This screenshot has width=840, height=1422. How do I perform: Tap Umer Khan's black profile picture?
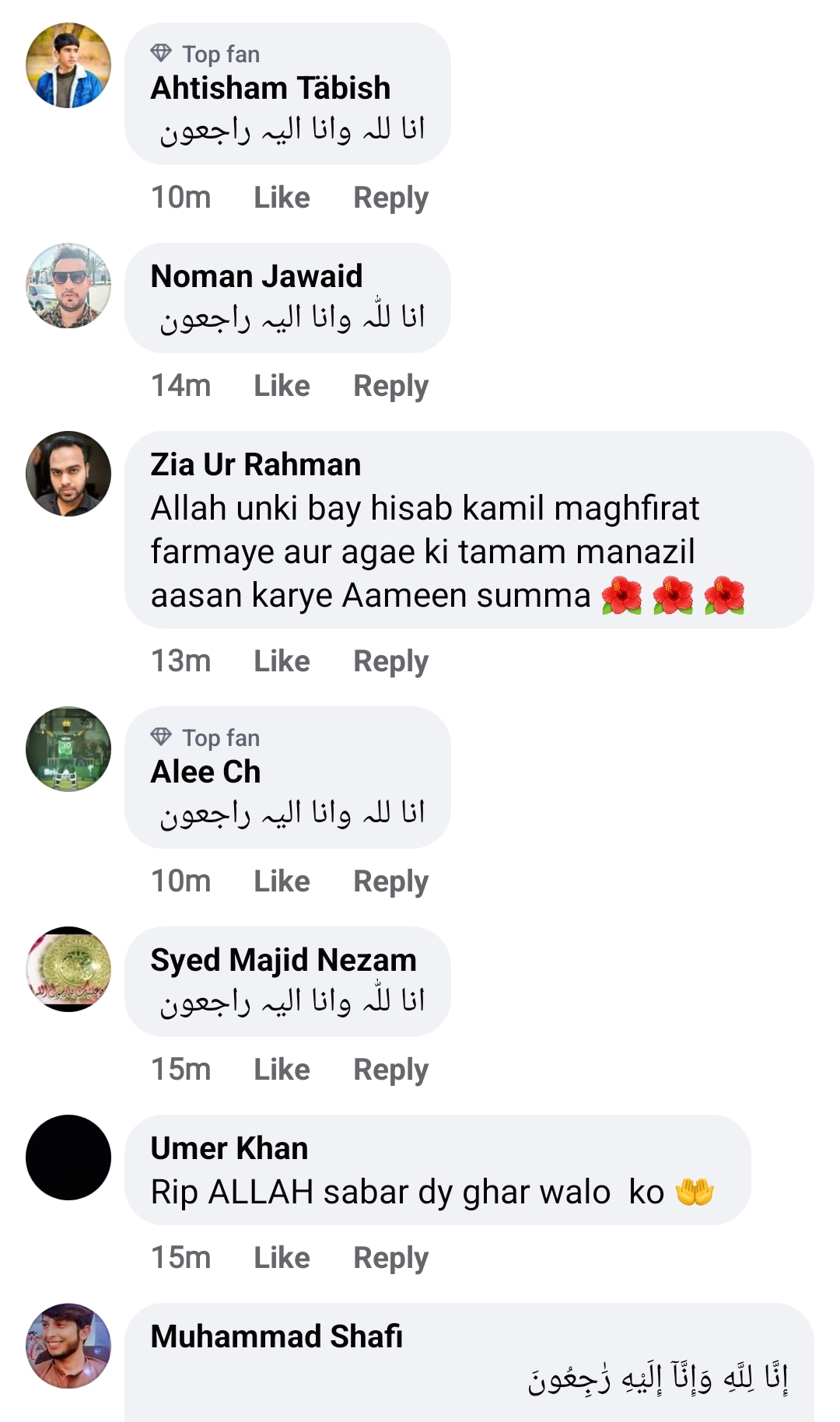tap(68, 1158)
